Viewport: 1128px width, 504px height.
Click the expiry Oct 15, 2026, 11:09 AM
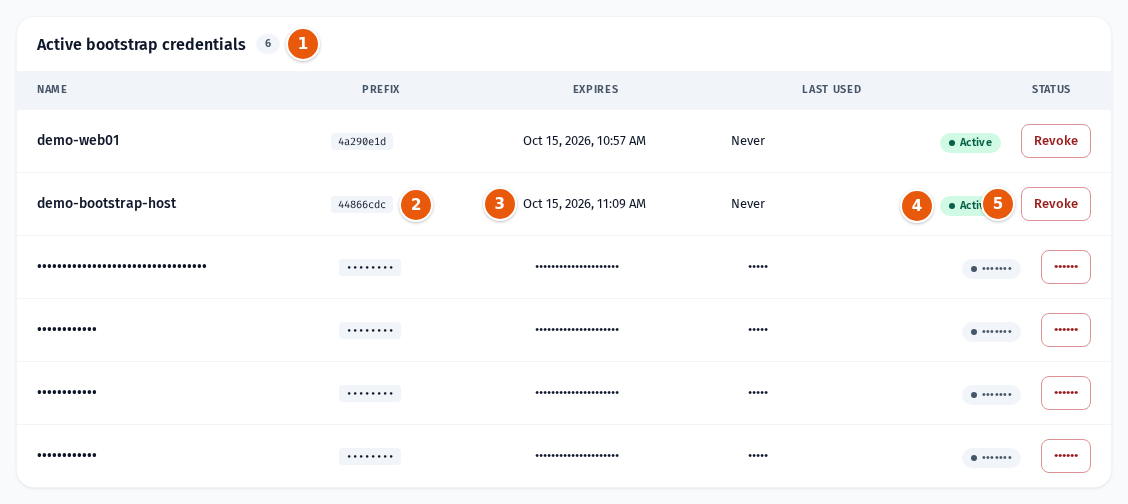tap(584, 204)
